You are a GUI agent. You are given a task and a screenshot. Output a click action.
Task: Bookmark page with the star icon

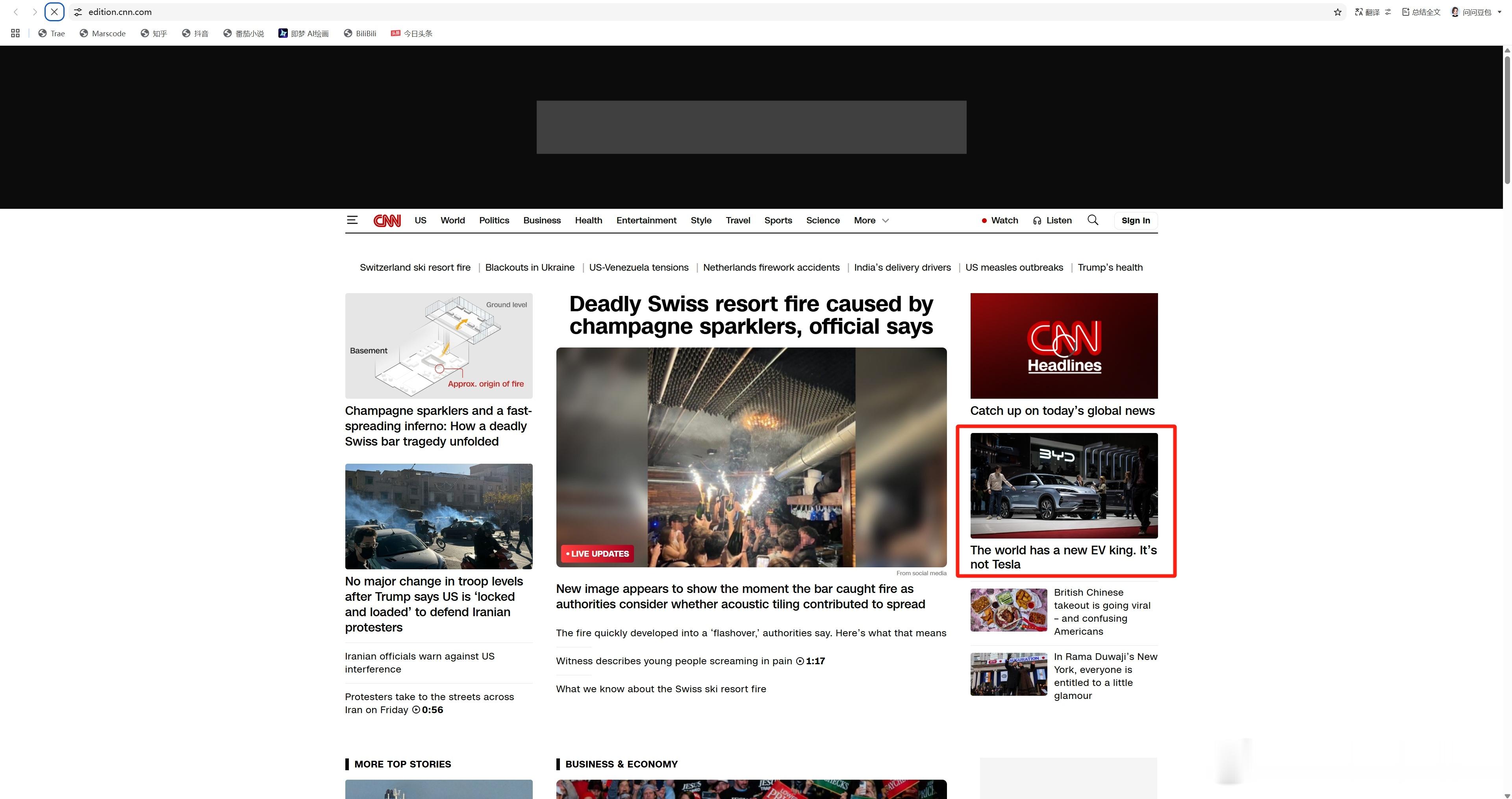point(1337,12)
